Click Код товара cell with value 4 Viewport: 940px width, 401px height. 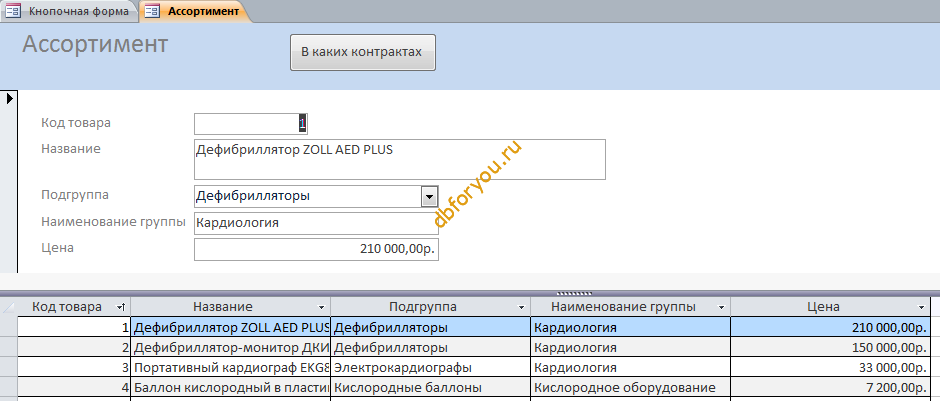[74, 387]
